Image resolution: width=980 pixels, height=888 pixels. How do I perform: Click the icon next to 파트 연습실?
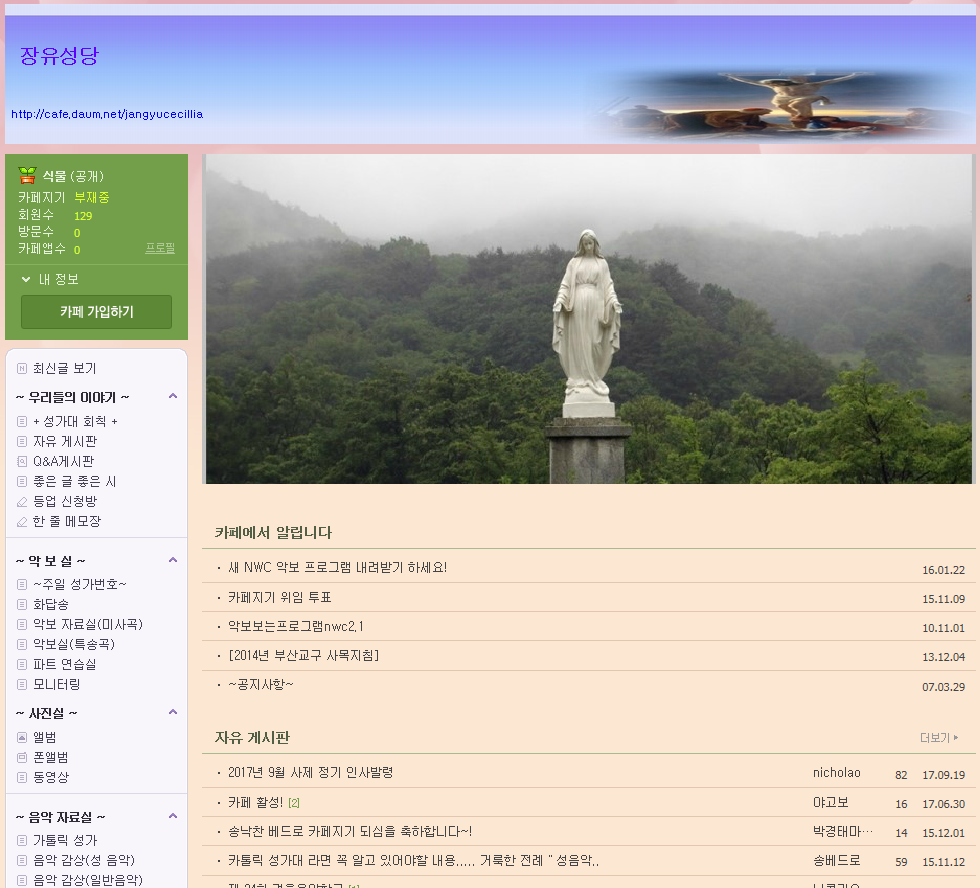tap(22, 664)
